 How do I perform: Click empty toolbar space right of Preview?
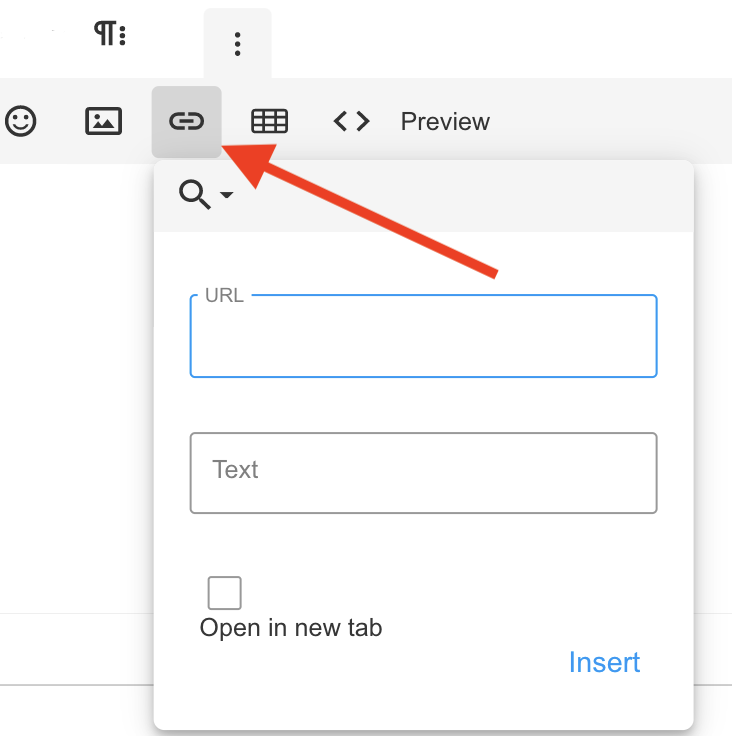[x=610, y=122]
